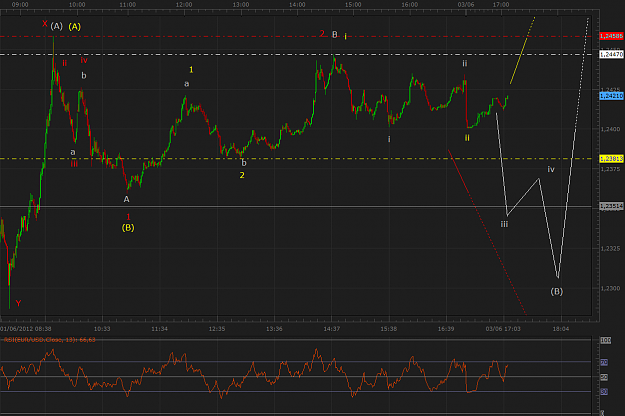625x416 pixels.
Task: Select the RSI(EUR/USD,Close,13) indicator label
Action: coord(50,339)
